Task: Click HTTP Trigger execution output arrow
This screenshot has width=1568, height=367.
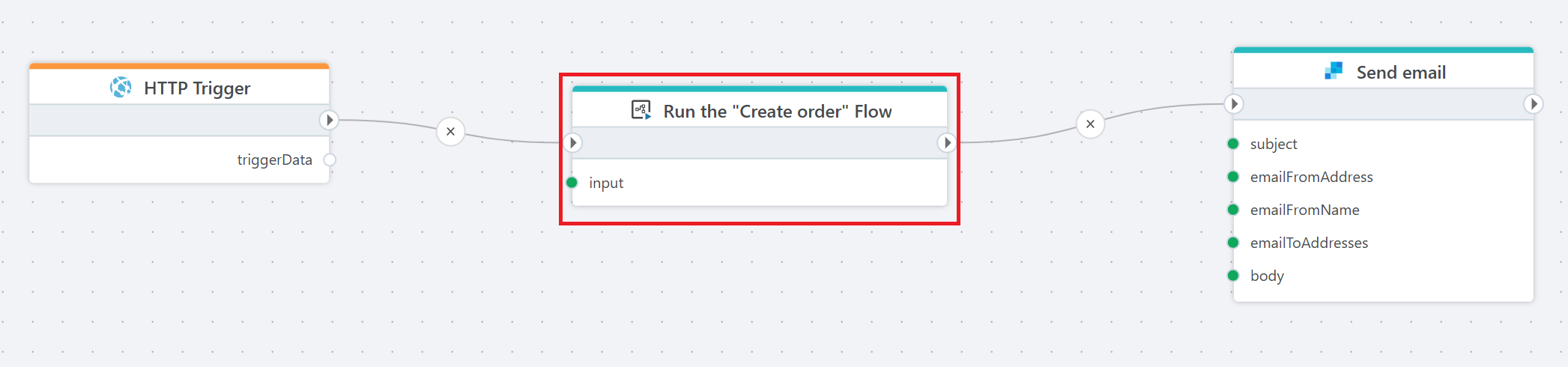Action: click(329, 120)
